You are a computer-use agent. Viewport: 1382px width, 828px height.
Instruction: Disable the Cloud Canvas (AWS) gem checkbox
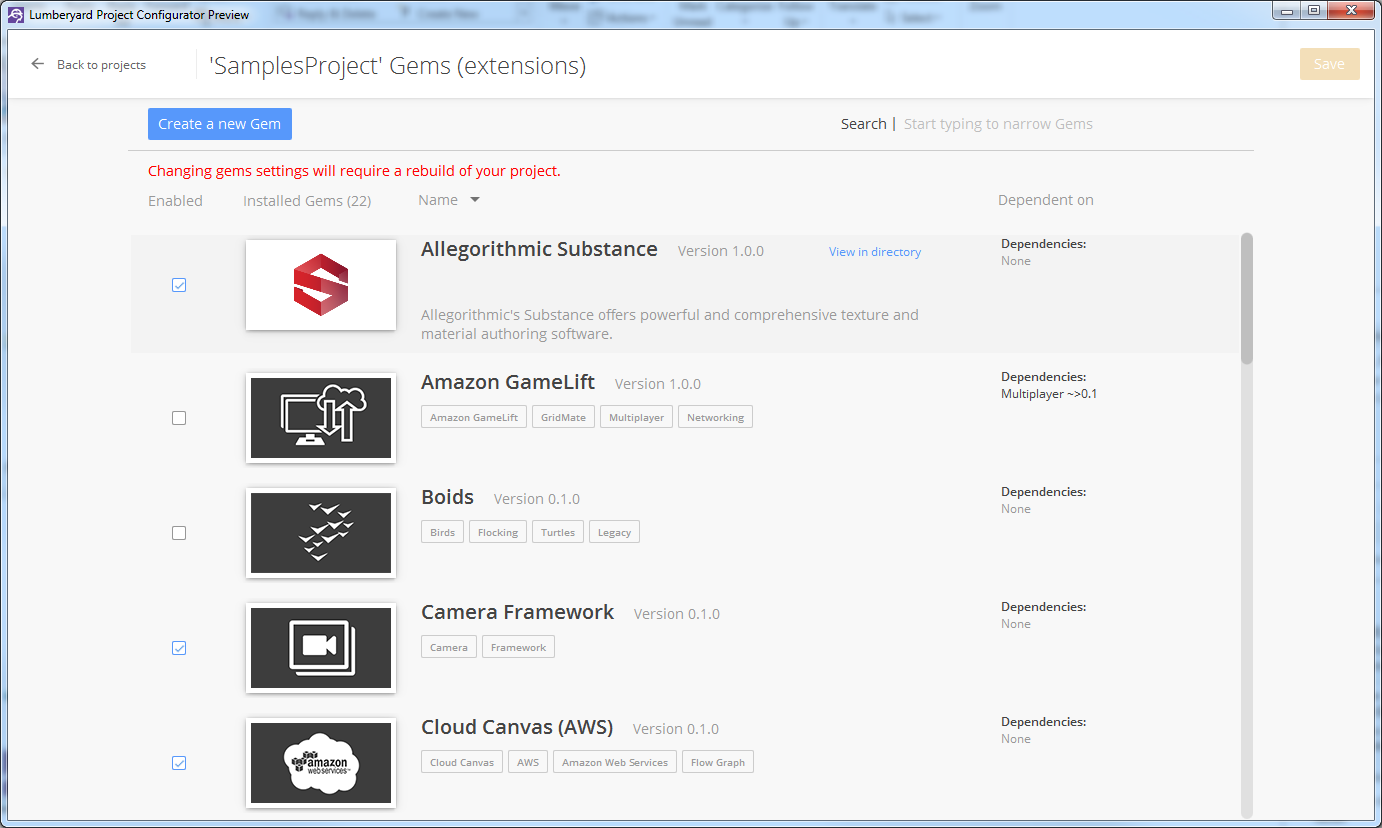[x=179, y=763]
